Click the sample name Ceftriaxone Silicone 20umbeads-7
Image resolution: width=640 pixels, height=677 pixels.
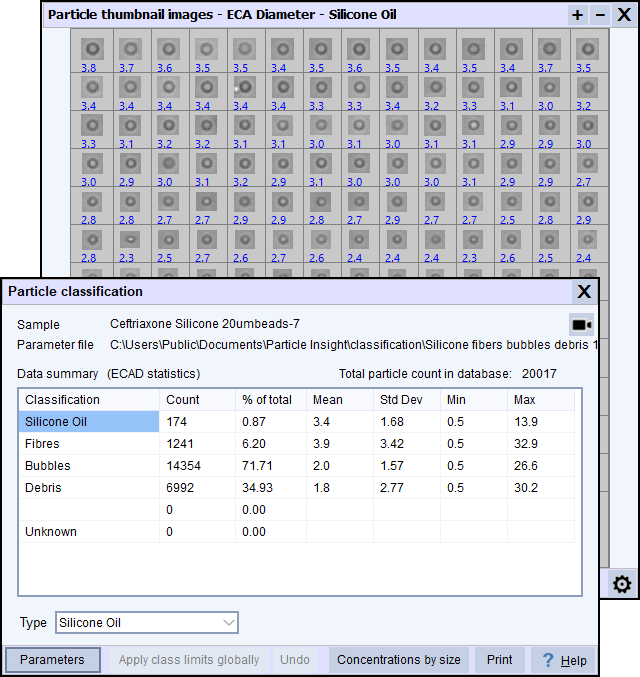point(205,324)
